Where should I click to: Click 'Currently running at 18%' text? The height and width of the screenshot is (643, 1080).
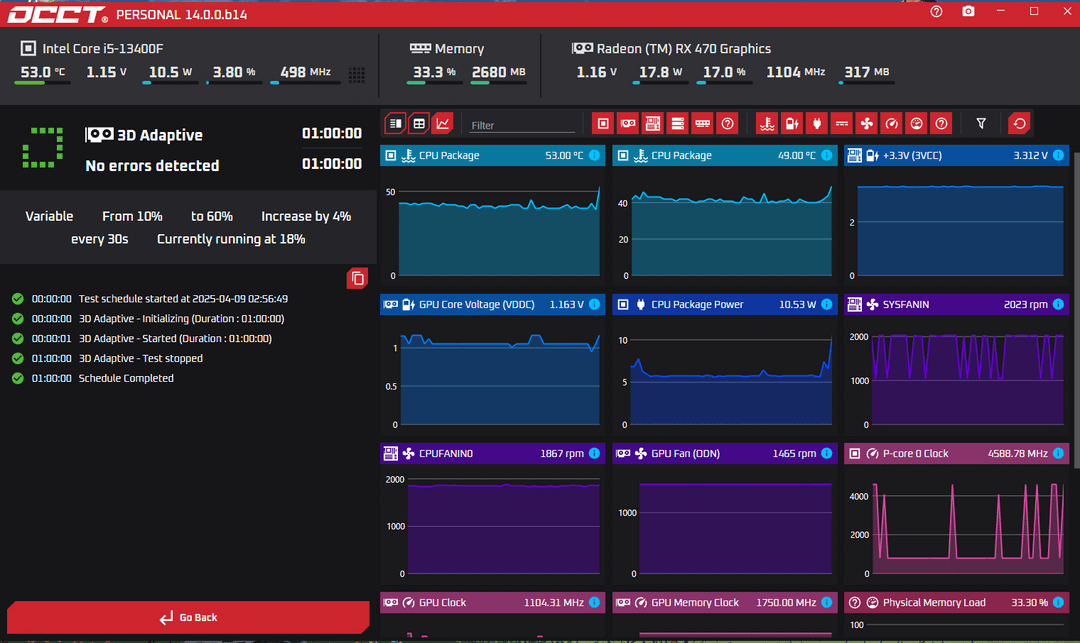coord(231,239)
